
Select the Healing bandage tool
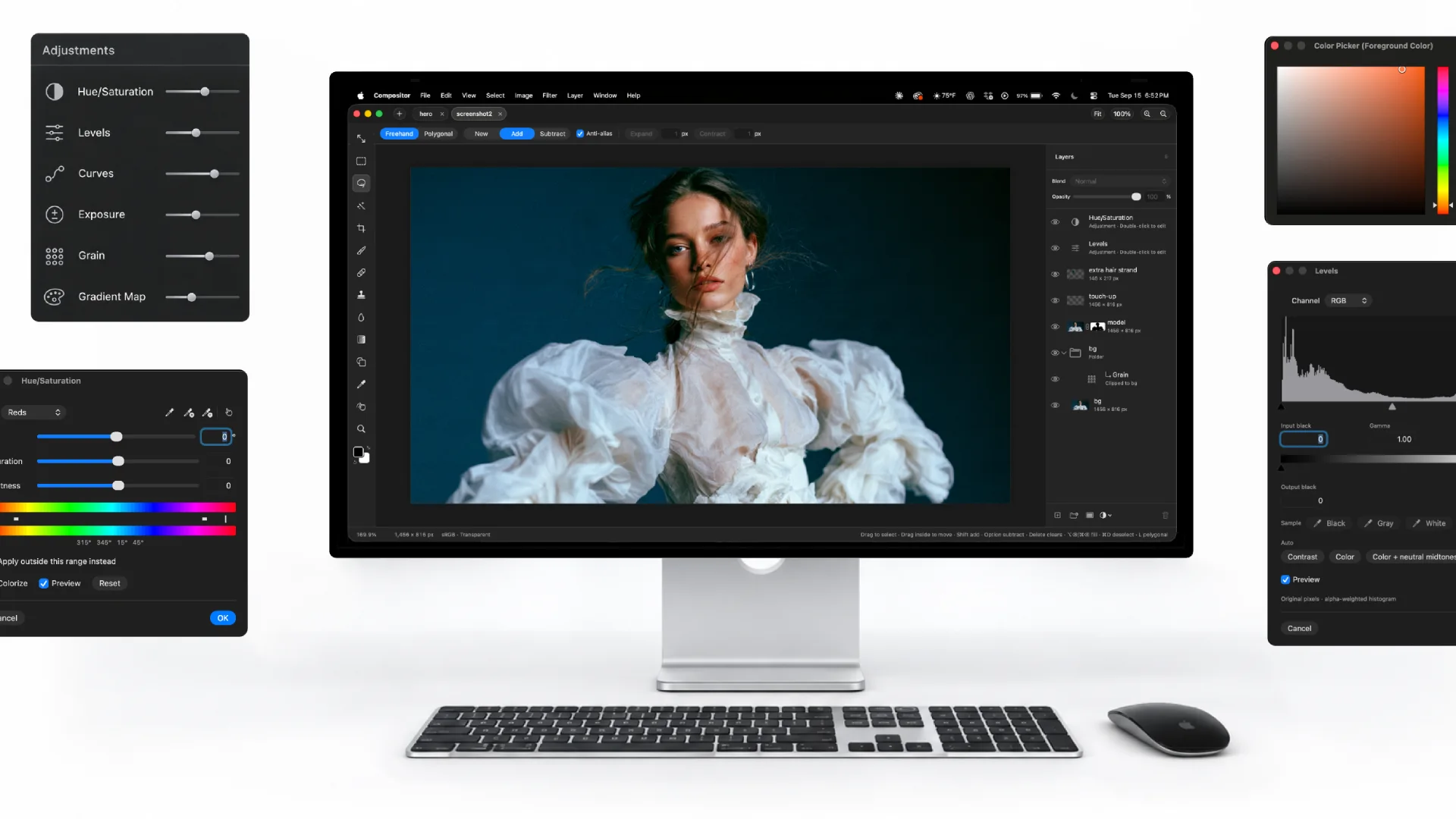pos(361,272)
